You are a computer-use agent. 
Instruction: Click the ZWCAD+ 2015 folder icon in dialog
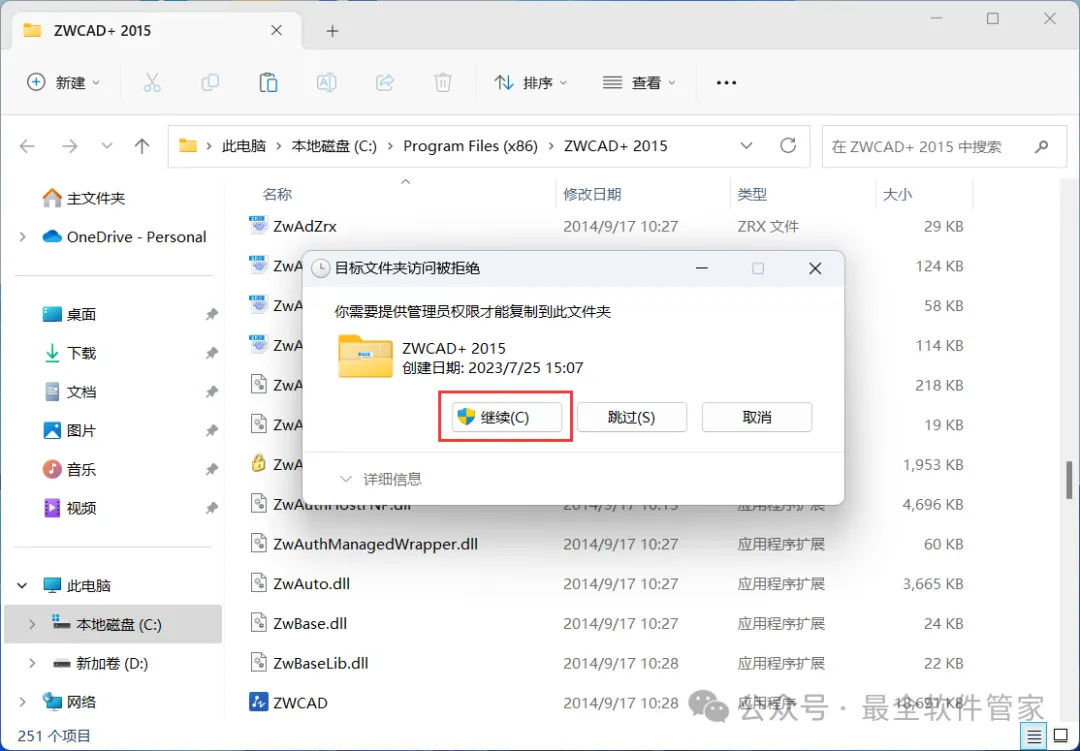365,356
